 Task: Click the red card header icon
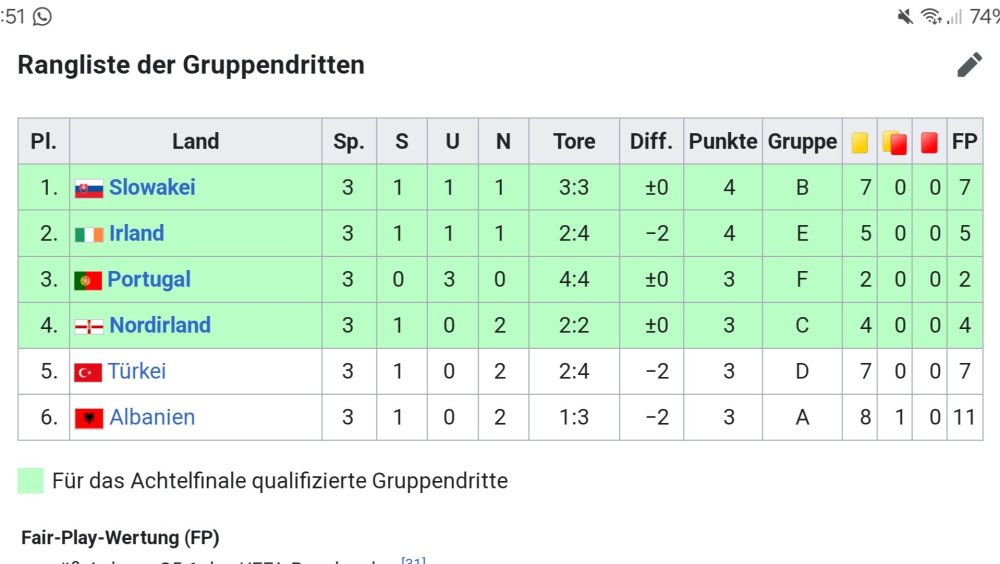coord(929,142)
